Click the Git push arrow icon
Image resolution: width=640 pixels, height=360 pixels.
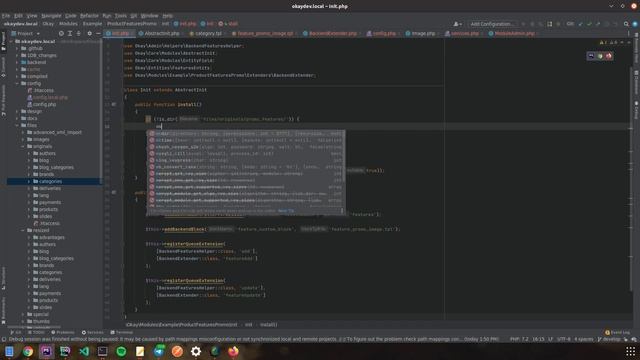pyautogui.click(x=598, y=24)
